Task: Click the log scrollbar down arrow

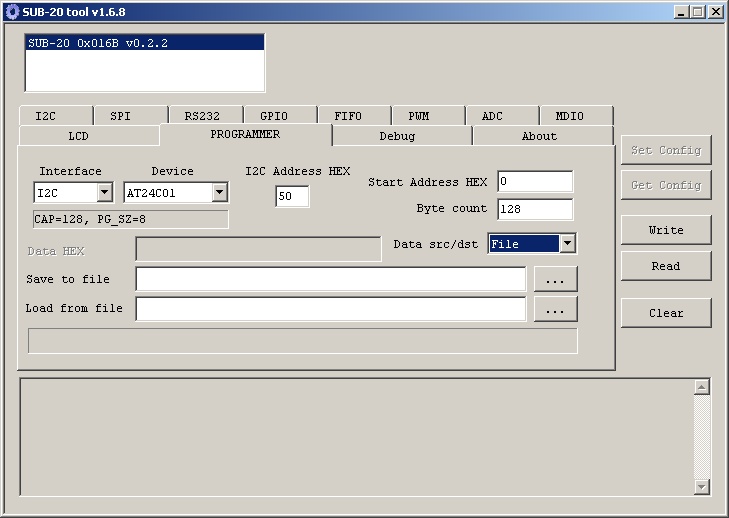Action: [x=702, y=486]
